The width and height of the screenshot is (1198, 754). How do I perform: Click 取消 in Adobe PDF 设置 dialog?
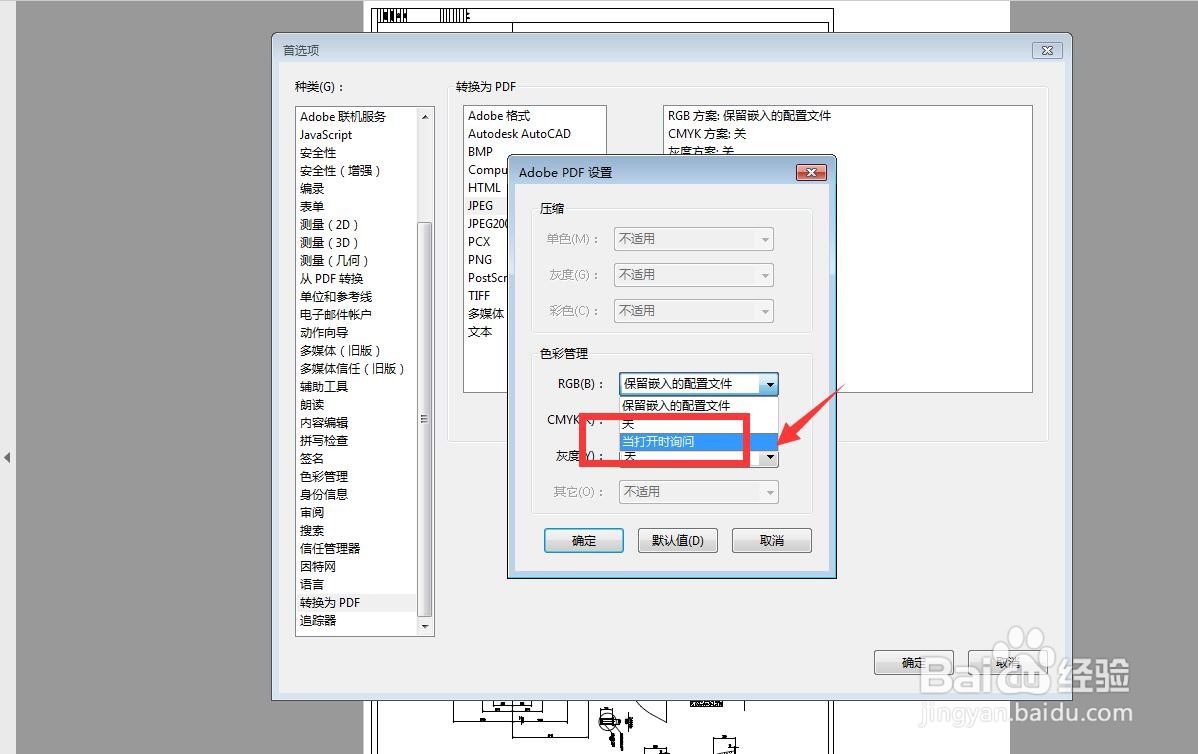pos(772,541)
